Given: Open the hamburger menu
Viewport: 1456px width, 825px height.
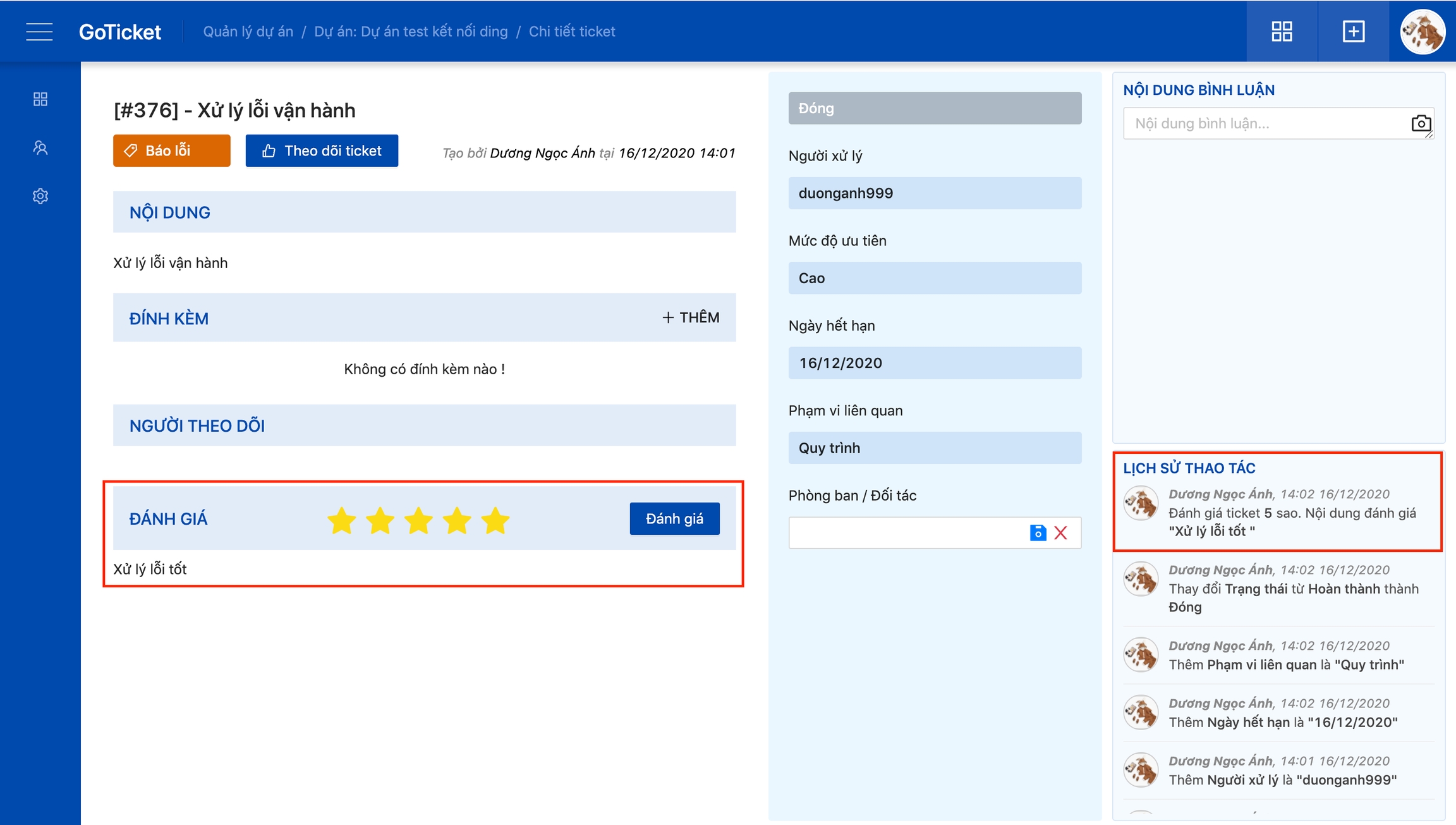Looking at the screenshot, I should [x=39, y=32].
